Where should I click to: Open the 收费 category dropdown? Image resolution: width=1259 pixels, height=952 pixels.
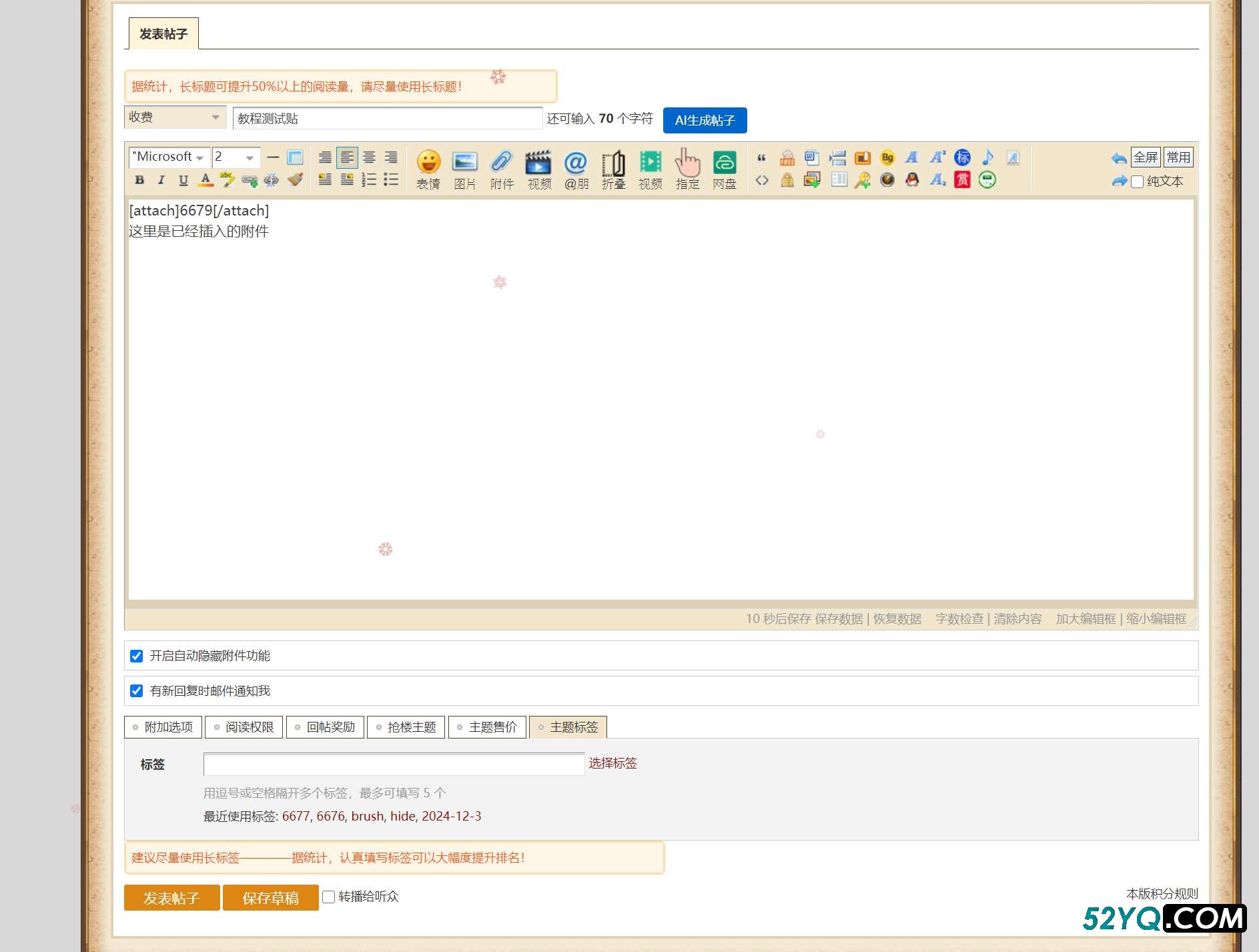(175, 117)
